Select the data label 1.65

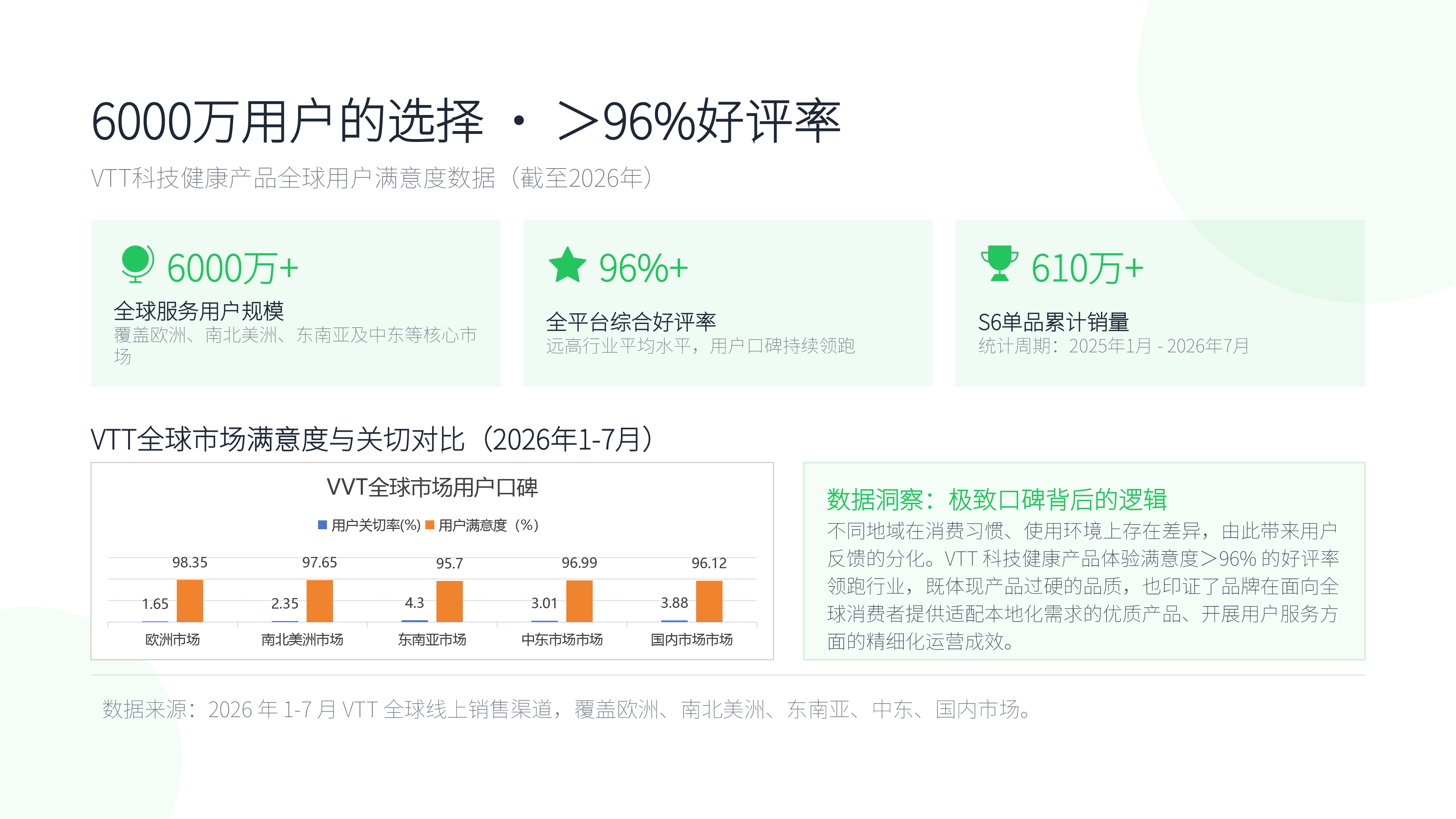[155, 604]
